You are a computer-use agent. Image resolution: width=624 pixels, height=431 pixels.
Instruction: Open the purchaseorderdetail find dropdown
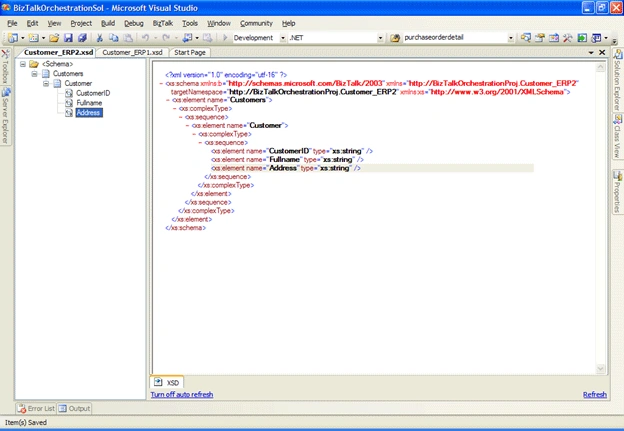pyautogui.click(x=511, y=38)
